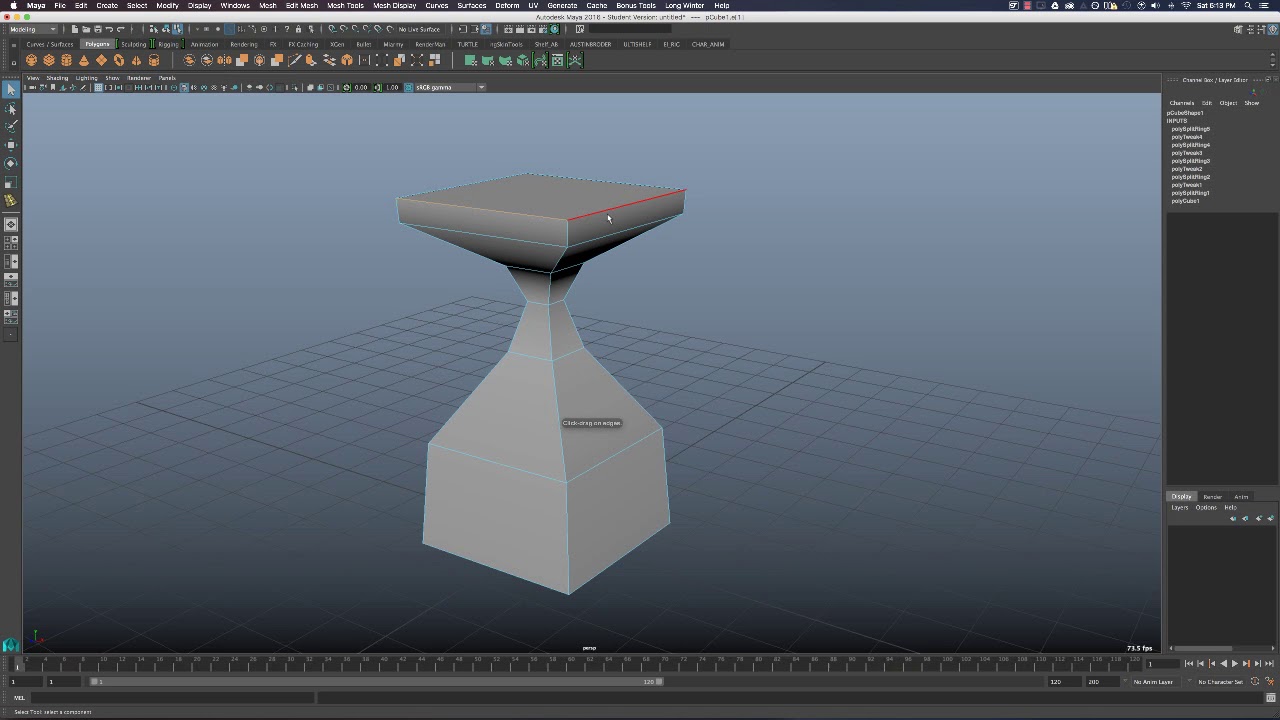Open the Edit Mesh menu

click(x=301, y=5)
